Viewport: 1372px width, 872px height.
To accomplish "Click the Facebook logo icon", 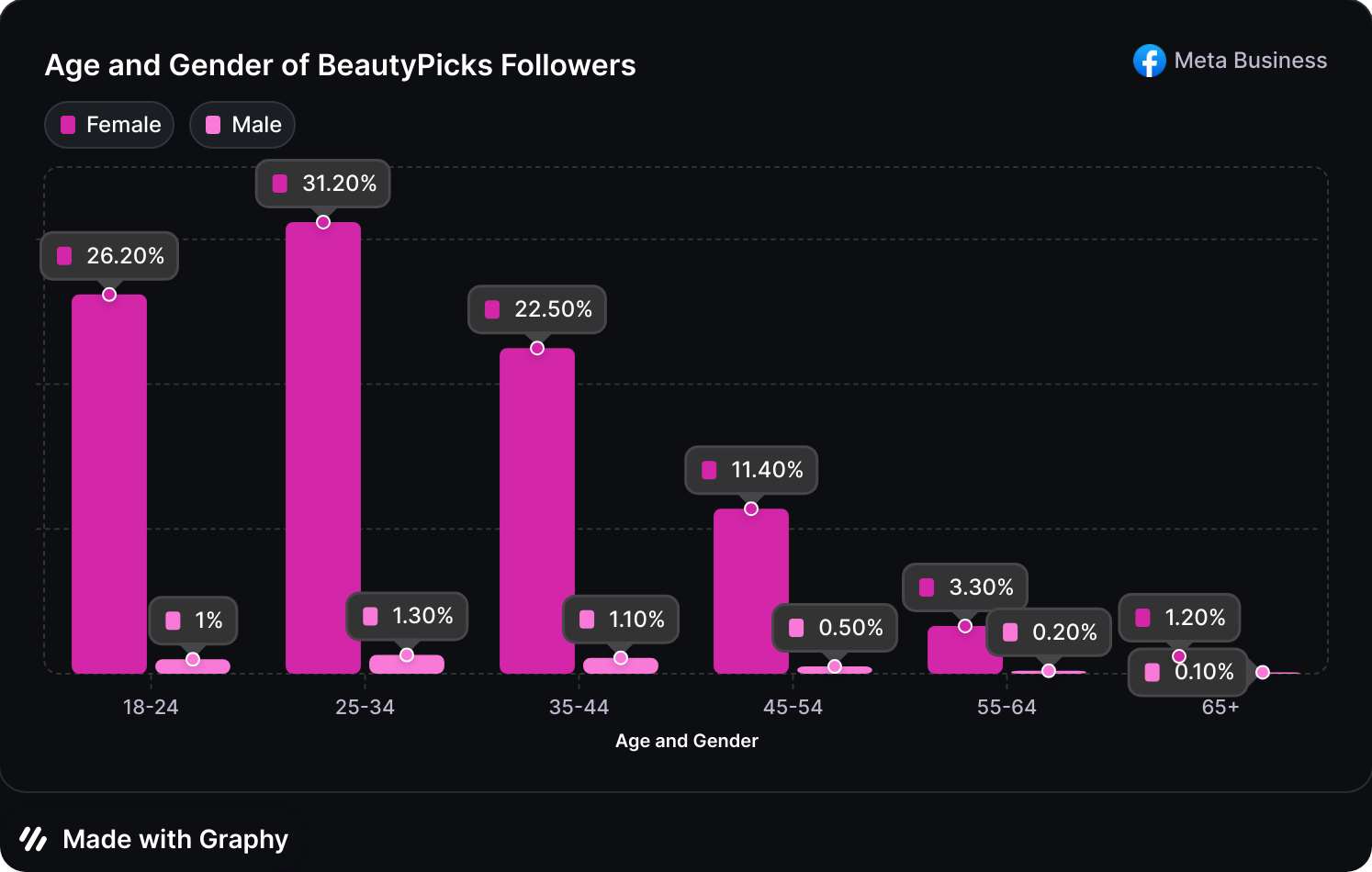I will pyautogui.click(x=1149, y=61).
